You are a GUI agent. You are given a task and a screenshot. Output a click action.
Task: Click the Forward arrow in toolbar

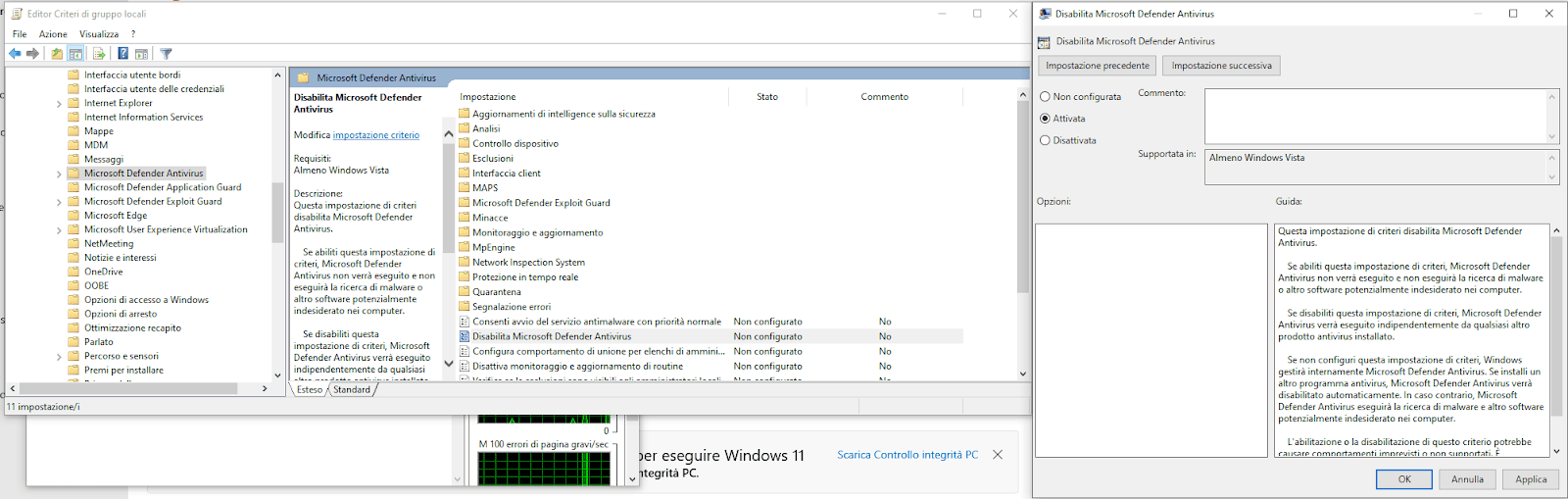coord(33,54)
